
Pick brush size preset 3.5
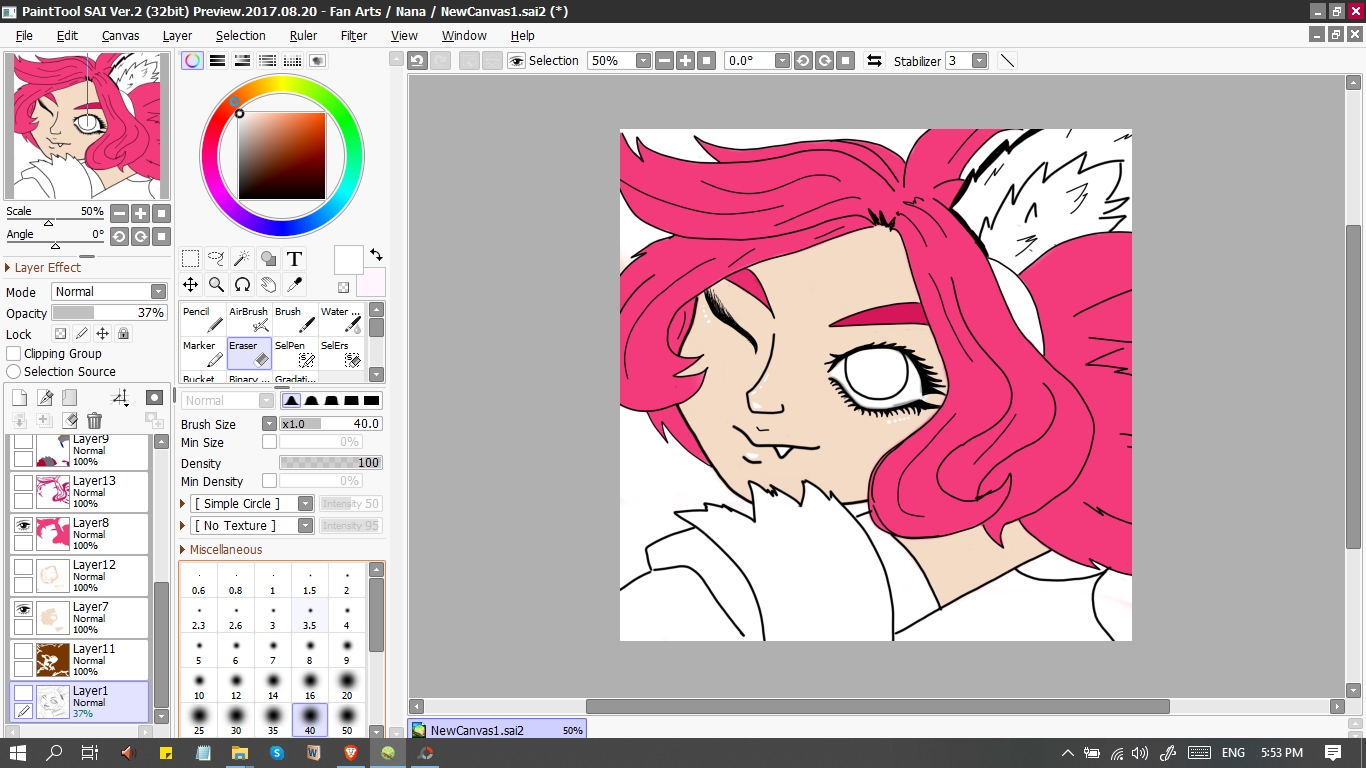tap(310, 615)
